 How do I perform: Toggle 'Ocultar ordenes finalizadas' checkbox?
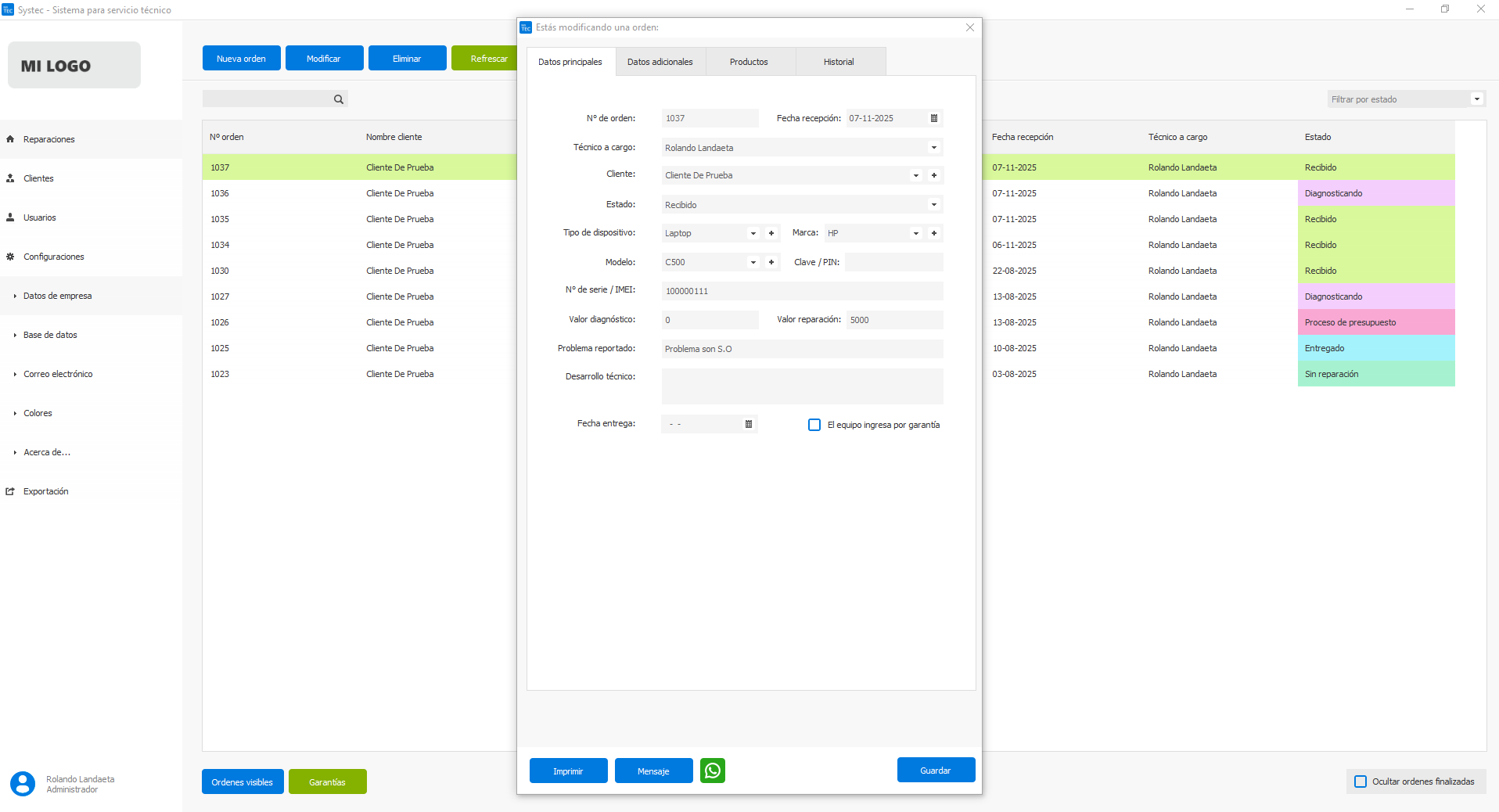tap(1361, 781)
